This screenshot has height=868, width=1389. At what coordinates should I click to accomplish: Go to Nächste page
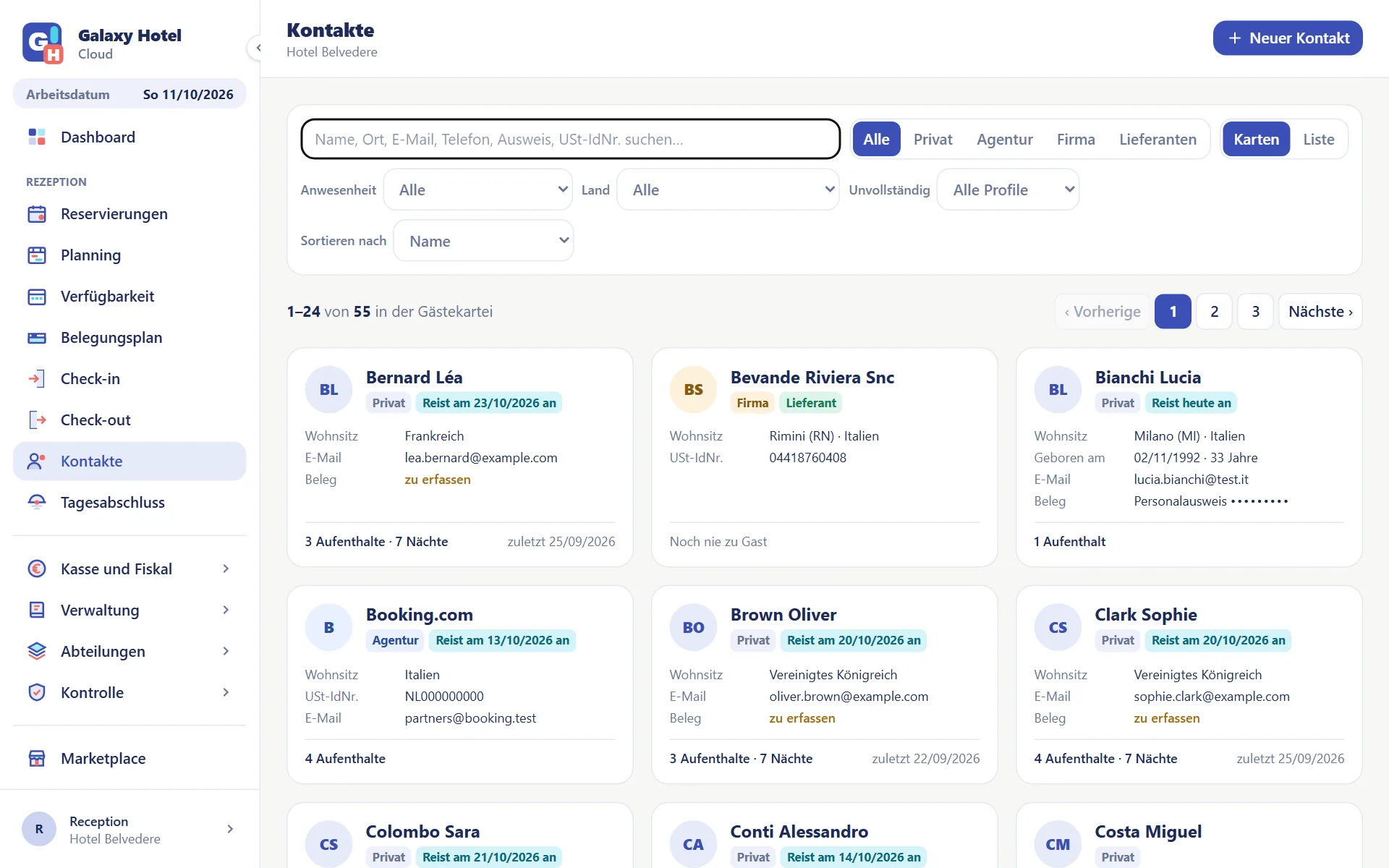tap(1320, 312)
